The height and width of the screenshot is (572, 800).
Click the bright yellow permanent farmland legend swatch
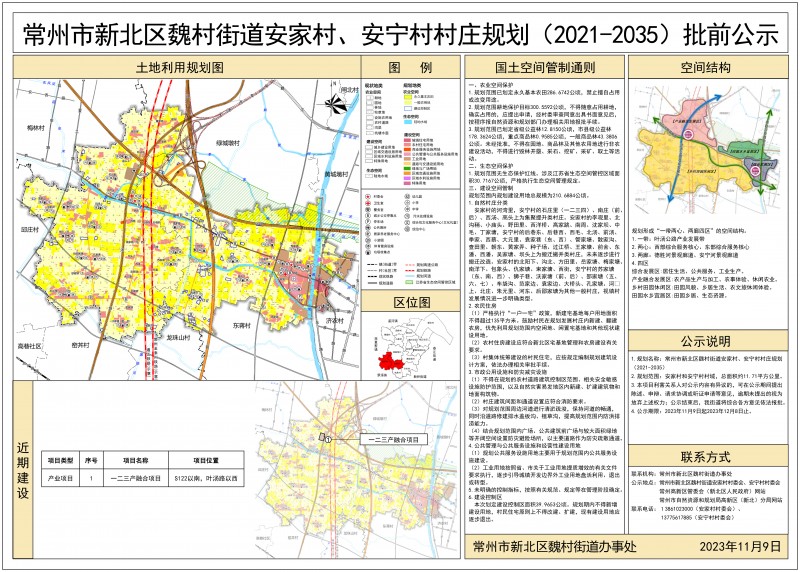click(408, 96)
